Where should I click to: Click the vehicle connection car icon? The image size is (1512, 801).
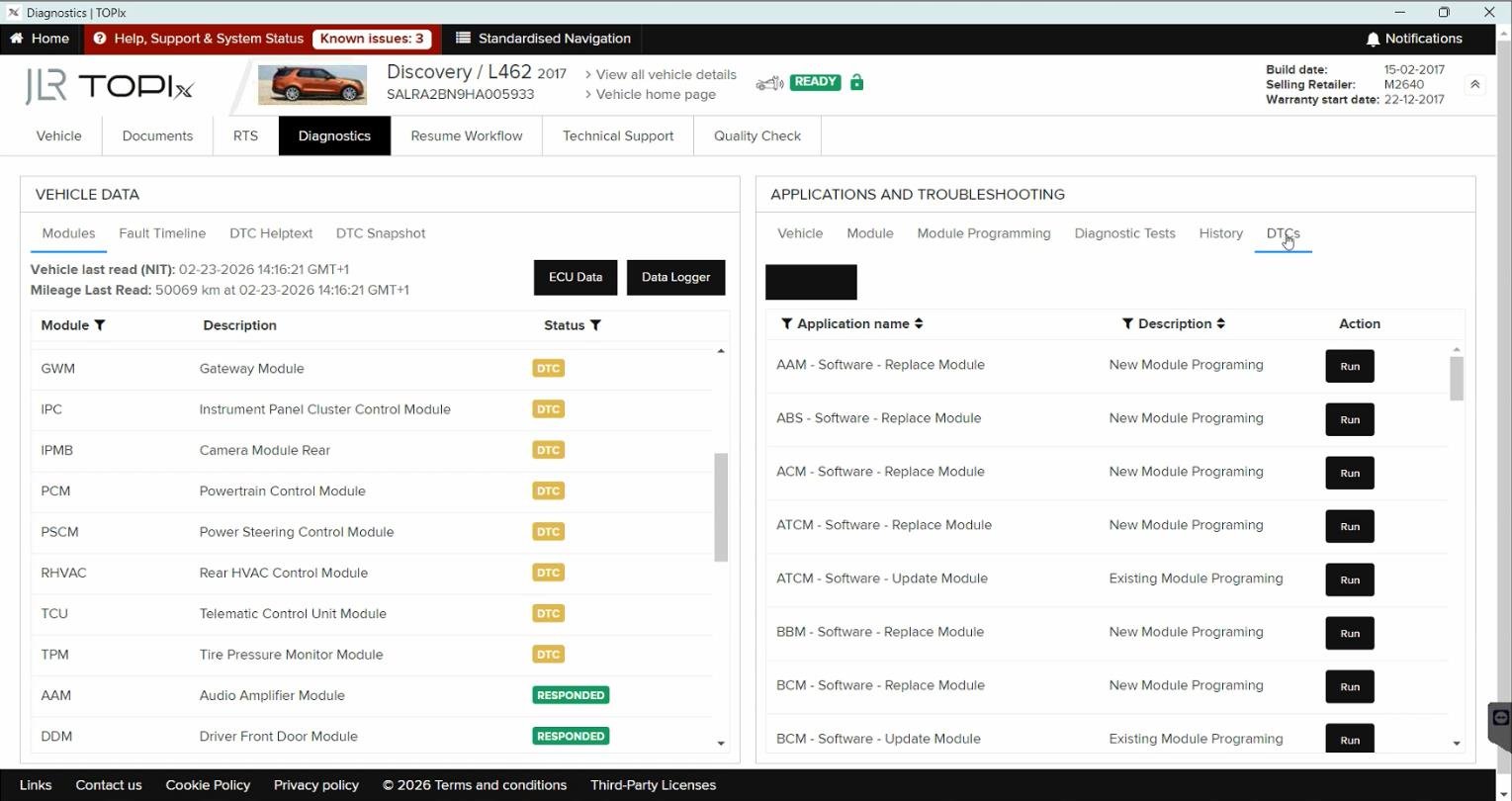click(x=769, y=83)
